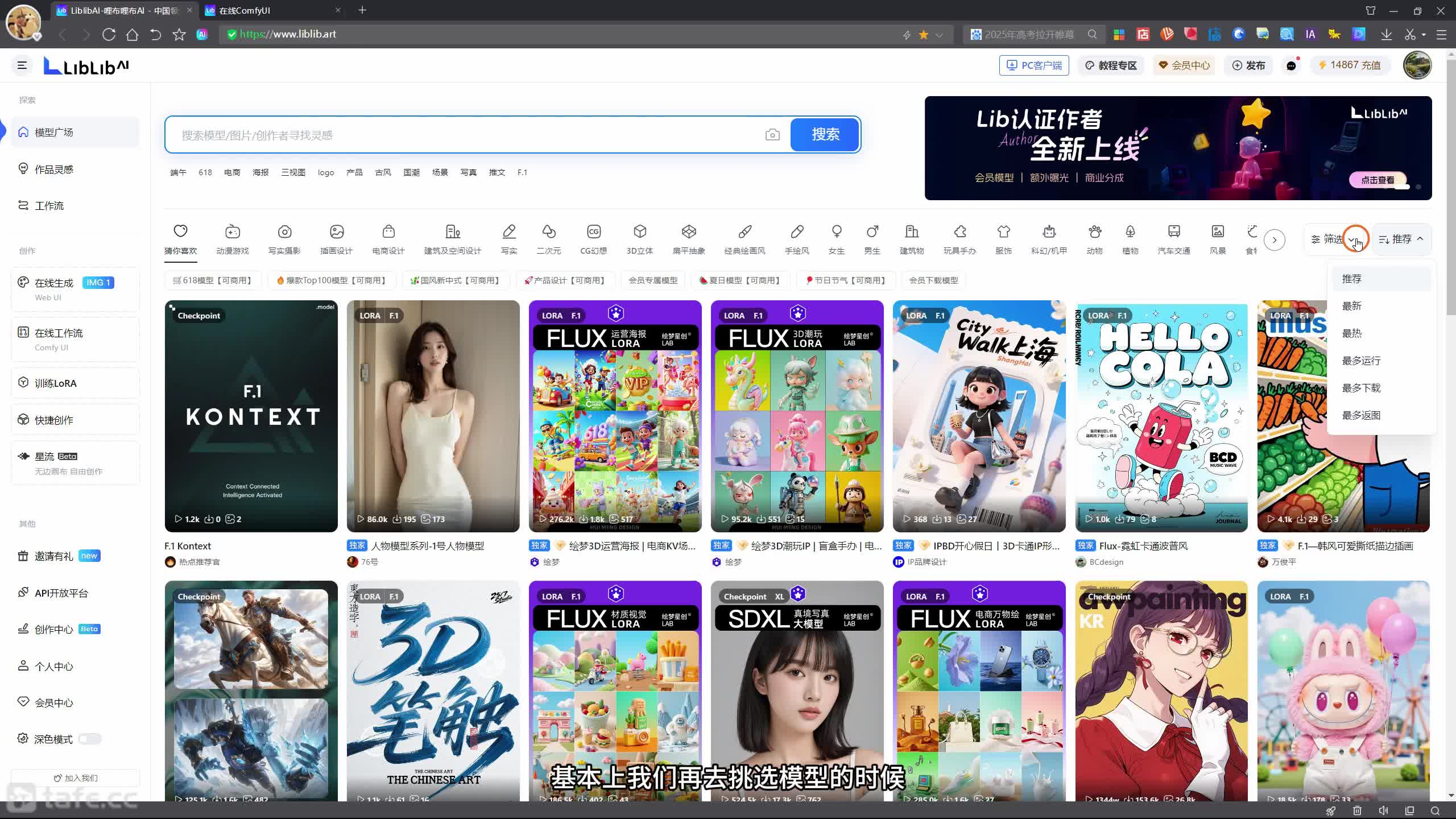
Task: Click the blue 搜索 button
Action: [x=825, y=134]
